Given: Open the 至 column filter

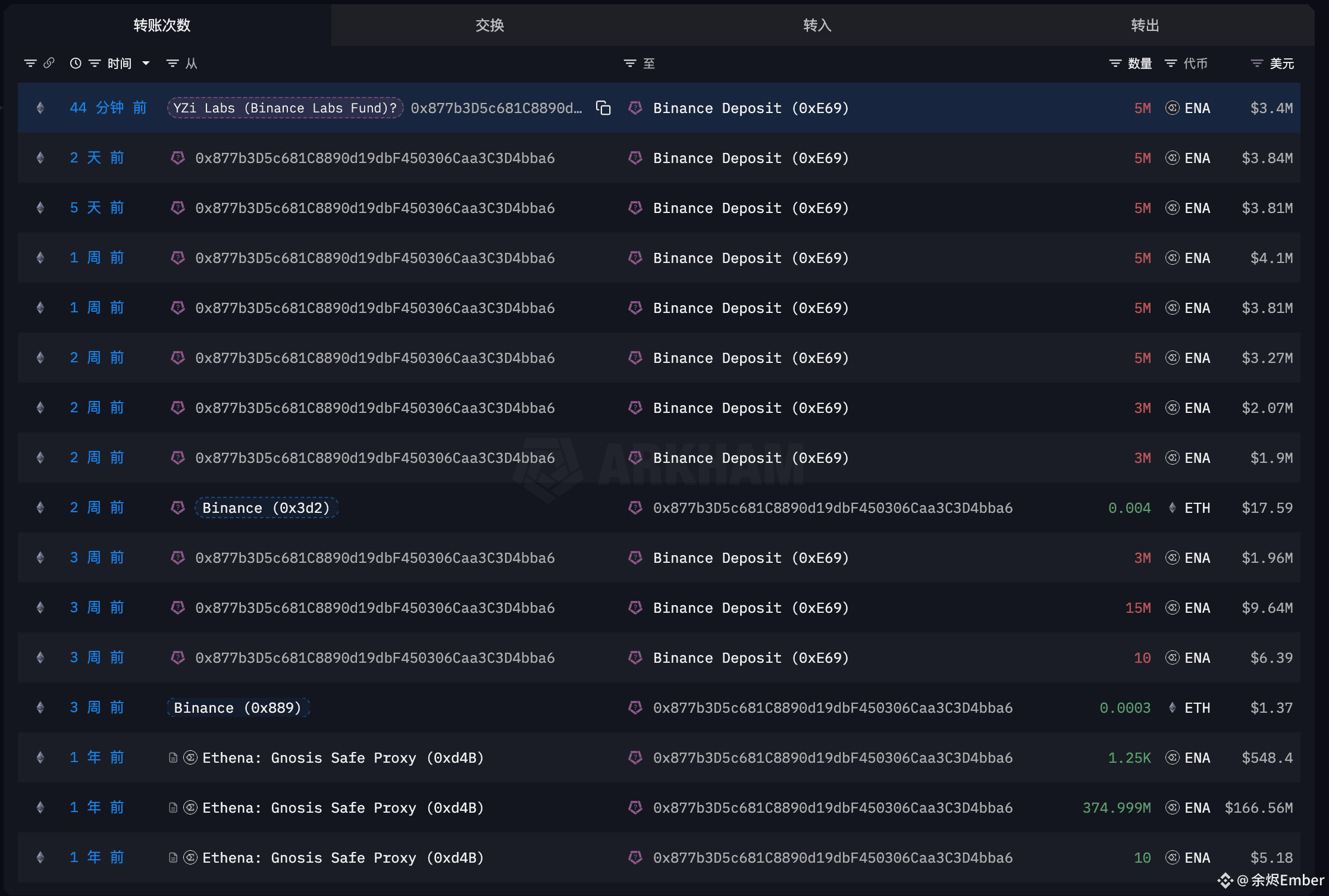Looking at the screenshot, I should tap(630, 63).
